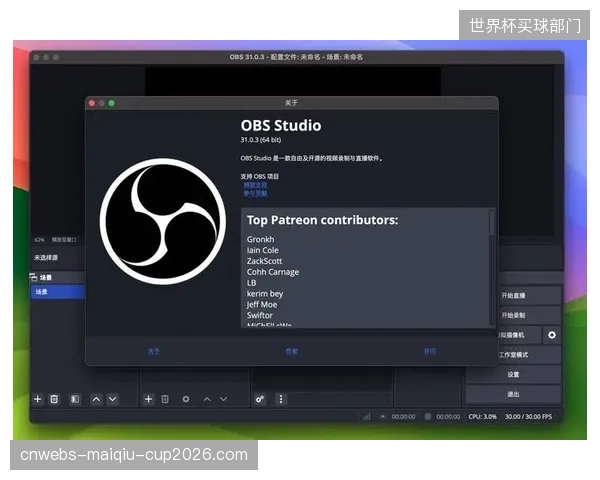
Task: Open source properties gear icon
Action: click(x=186, y=399)
